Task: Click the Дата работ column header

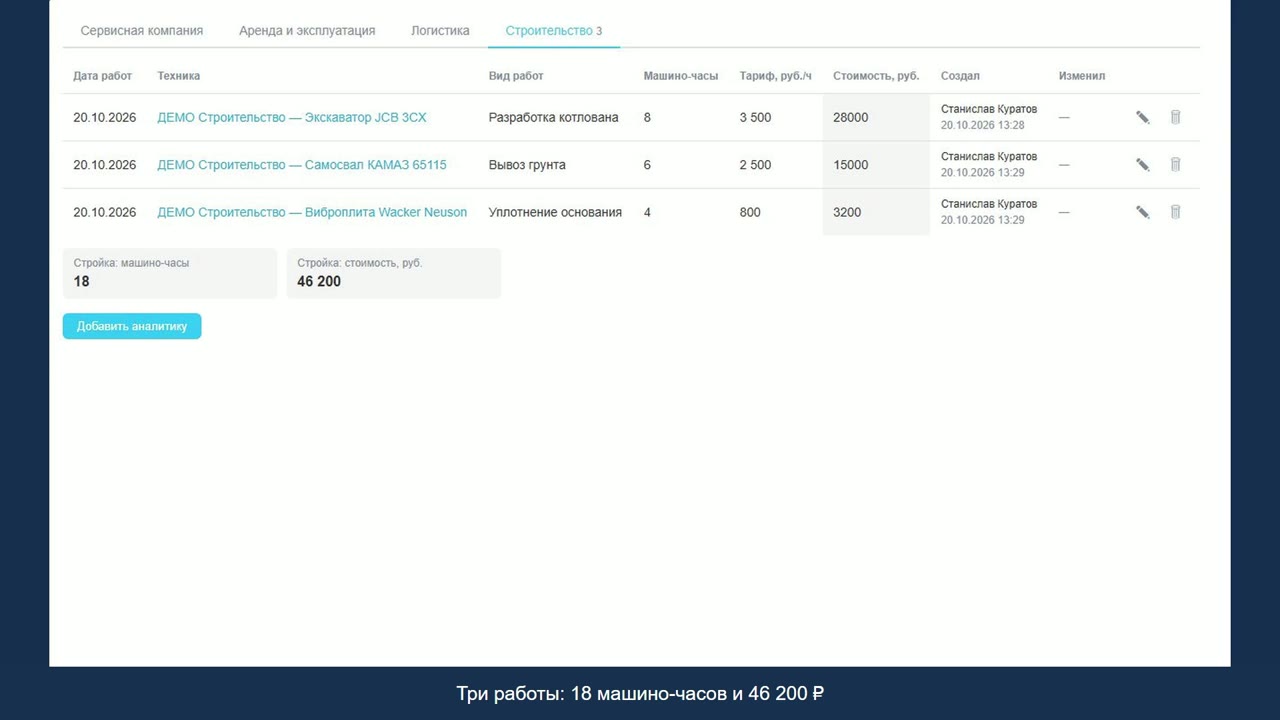Action: [103, 76]
